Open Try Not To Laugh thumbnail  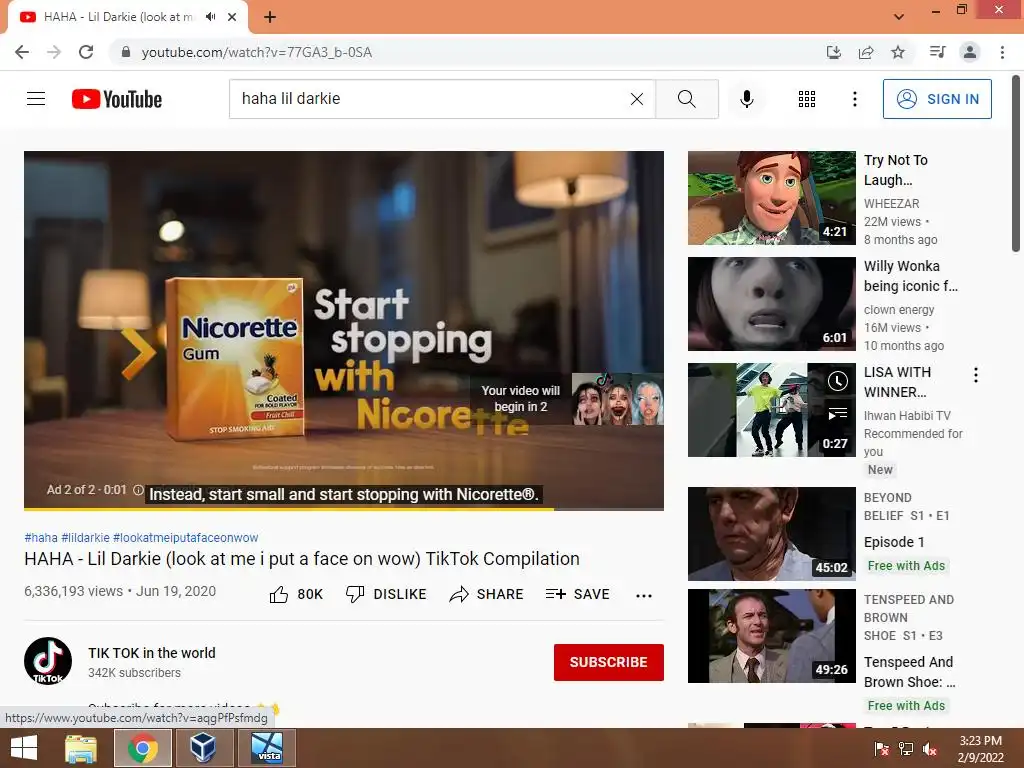point(771,198)
